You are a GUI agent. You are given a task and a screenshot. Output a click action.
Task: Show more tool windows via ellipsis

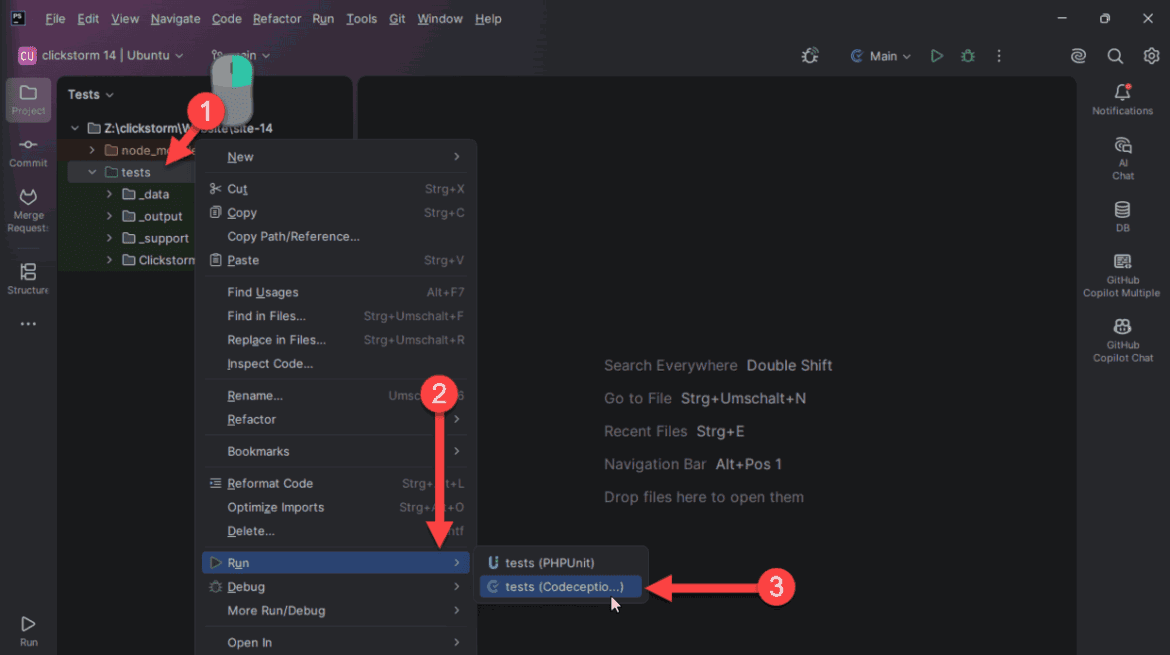[28, 324]
